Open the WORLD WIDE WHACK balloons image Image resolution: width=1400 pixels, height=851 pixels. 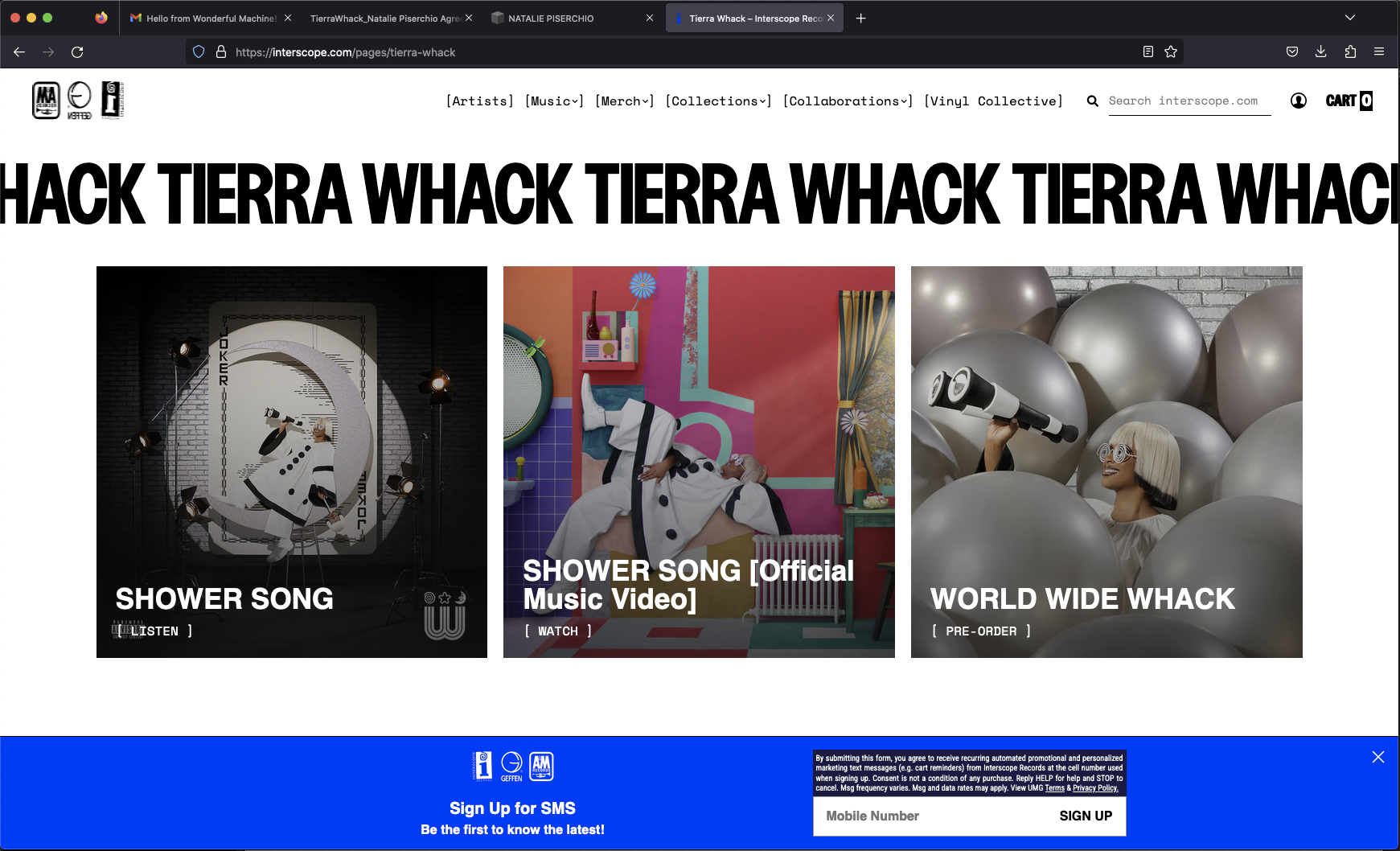1106,462
